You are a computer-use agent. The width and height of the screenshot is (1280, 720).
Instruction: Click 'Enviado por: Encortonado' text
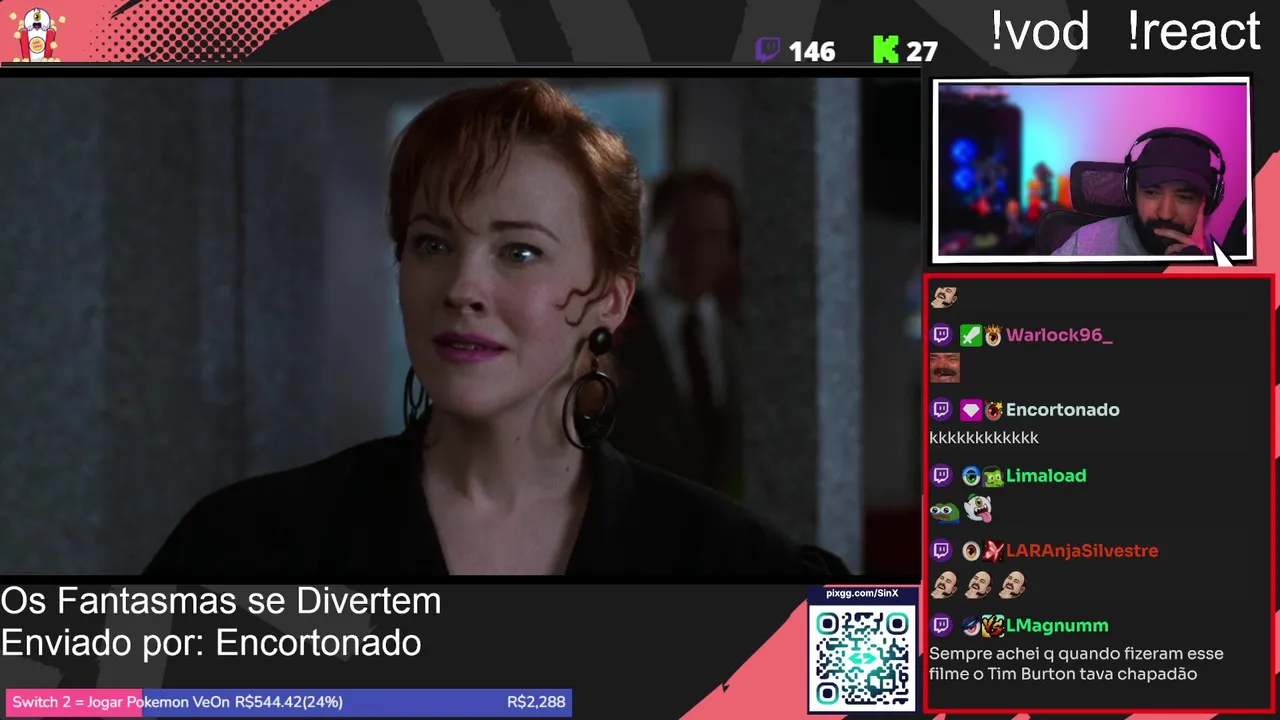tap(211, 643)
